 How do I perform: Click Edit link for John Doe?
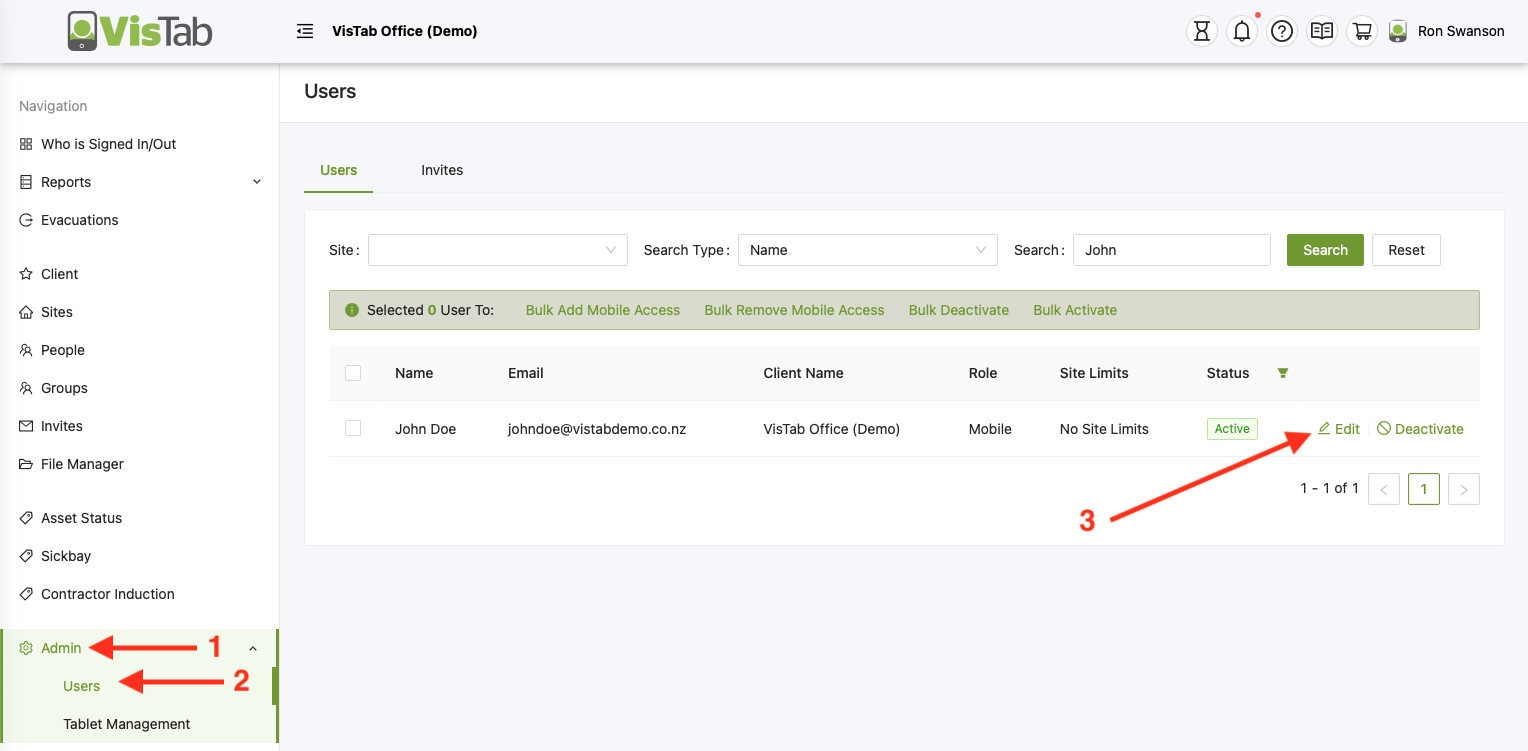pos(1339,429)
